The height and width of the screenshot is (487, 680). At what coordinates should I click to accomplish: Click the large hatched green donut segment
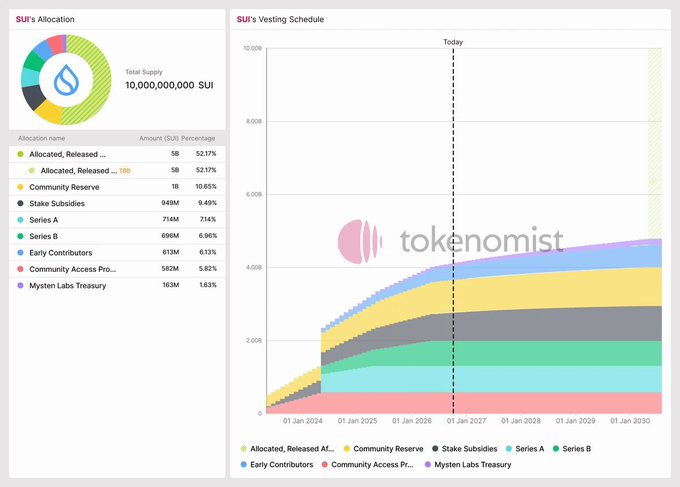tap(101, 80)
